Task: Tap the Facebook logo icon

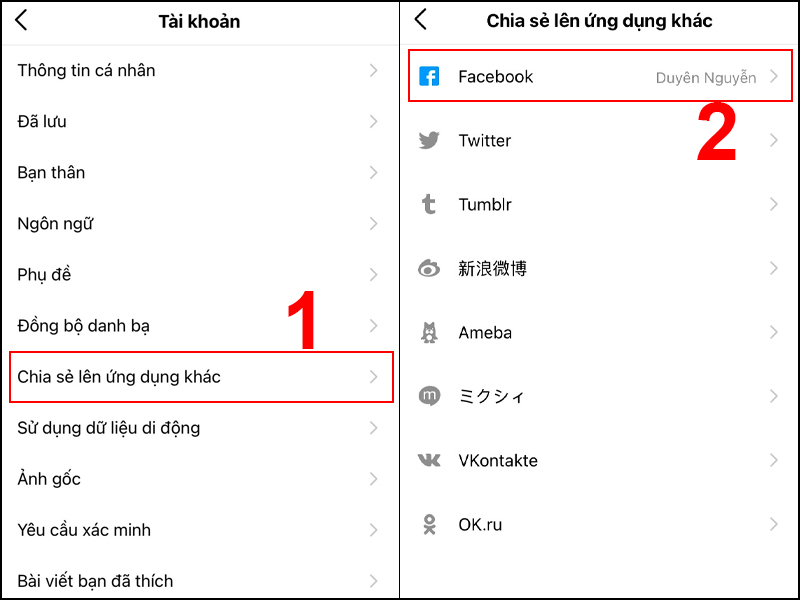Action: [x=429, y=77]
